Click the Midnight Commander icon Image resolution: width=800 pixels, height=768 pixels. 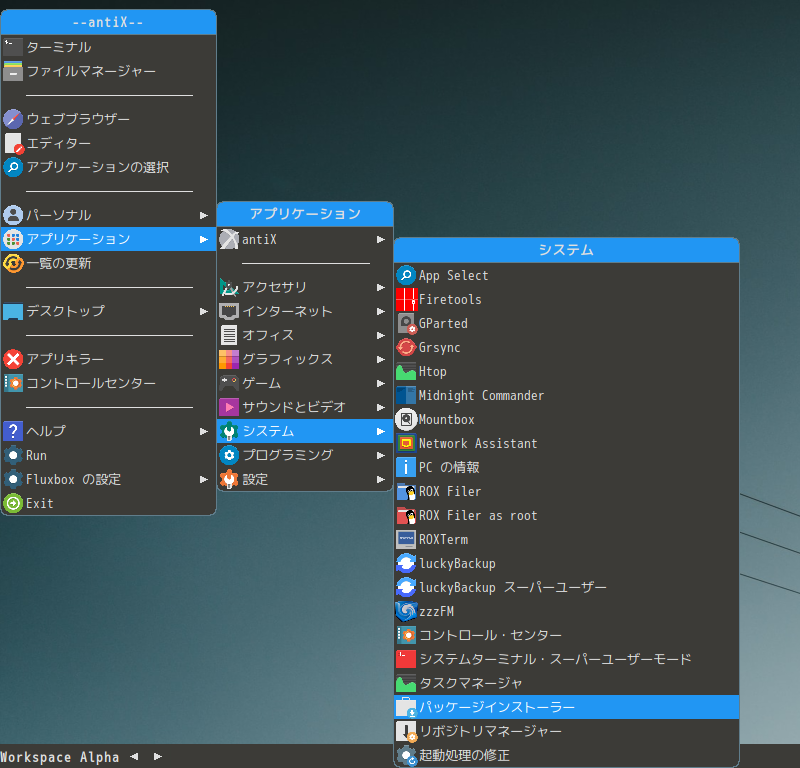click(x=406, y=395)
